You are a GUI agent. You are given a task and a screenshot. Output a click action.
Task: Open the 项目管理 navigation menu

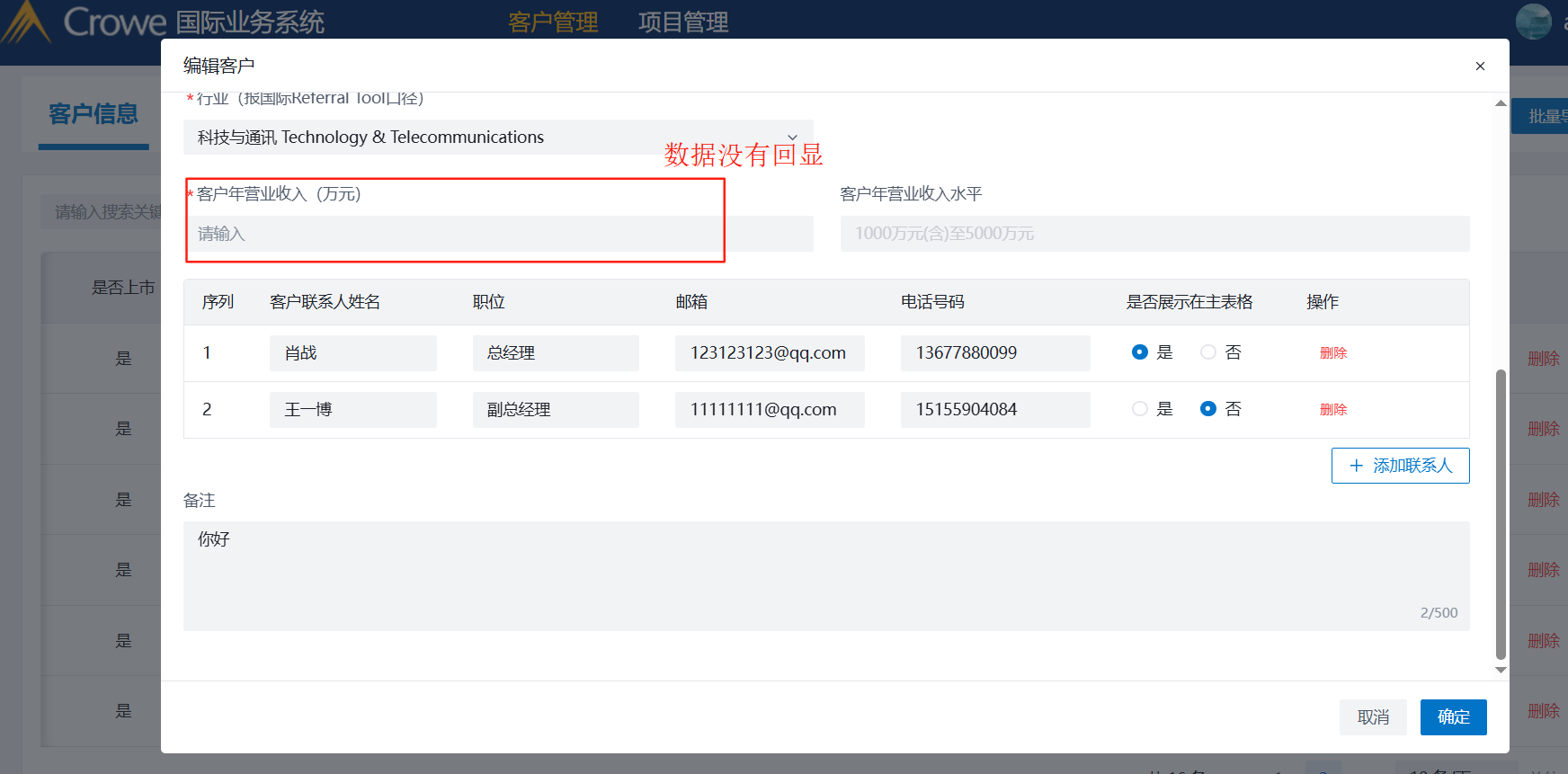tap(683, 22)
